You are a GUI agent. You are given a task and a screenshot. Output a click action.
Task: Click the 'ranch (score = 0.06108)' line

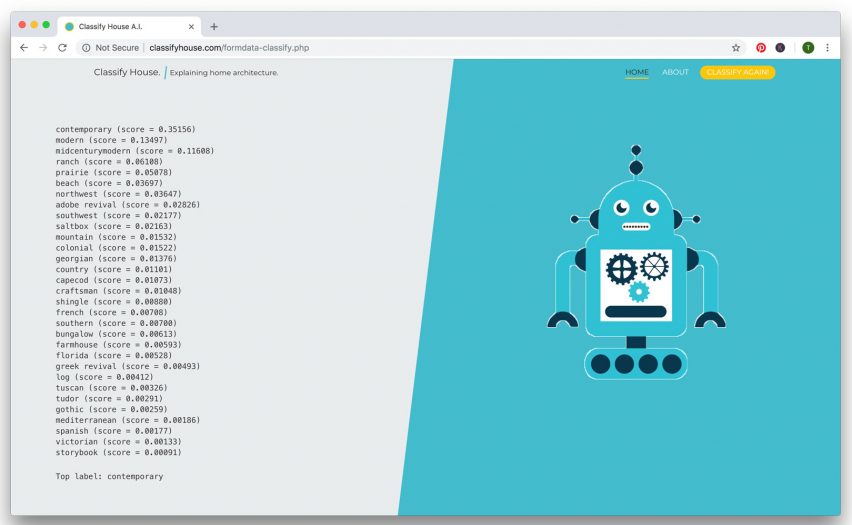point(109,162)
